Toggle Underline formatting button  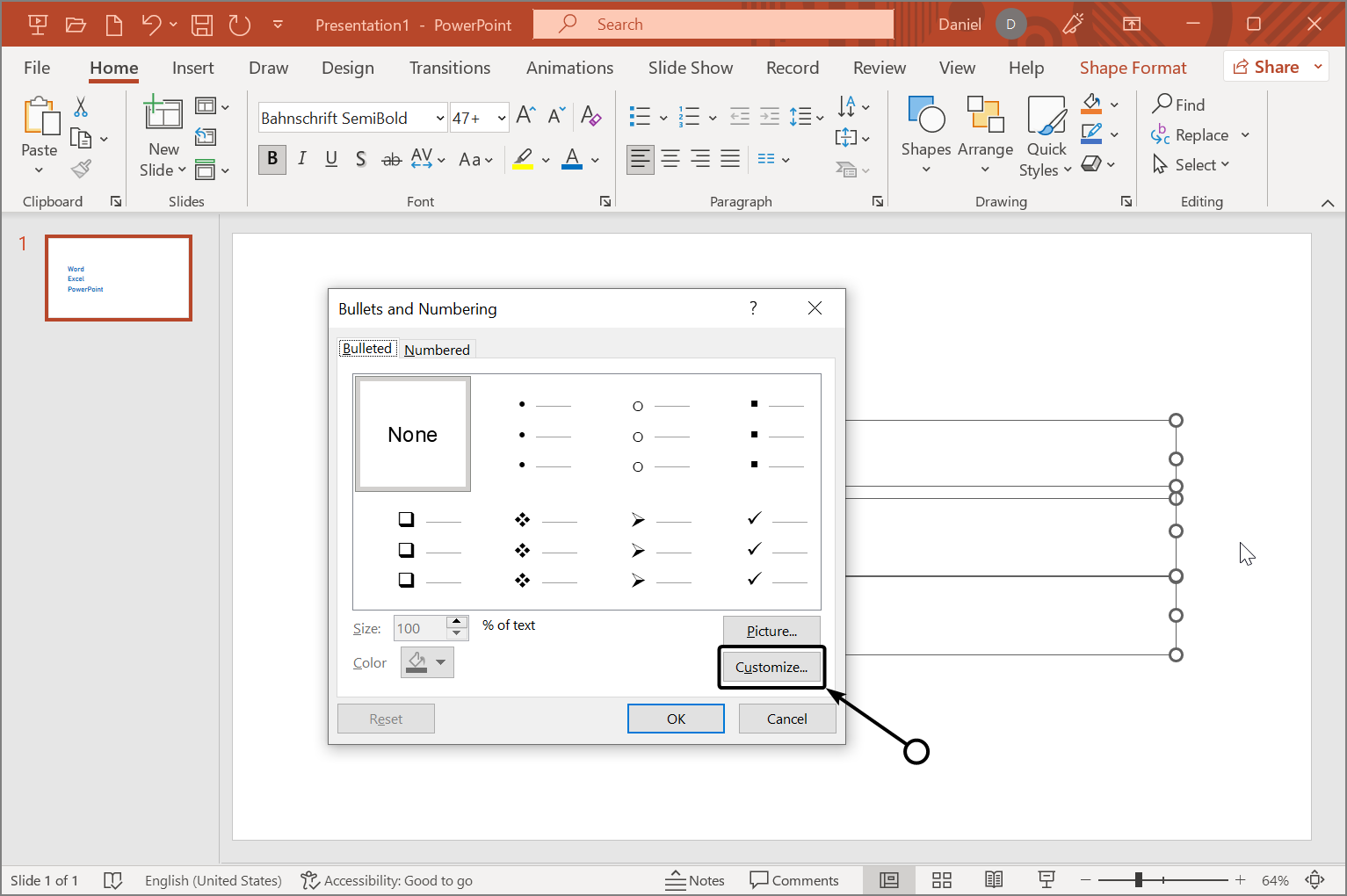coord(331,159)
